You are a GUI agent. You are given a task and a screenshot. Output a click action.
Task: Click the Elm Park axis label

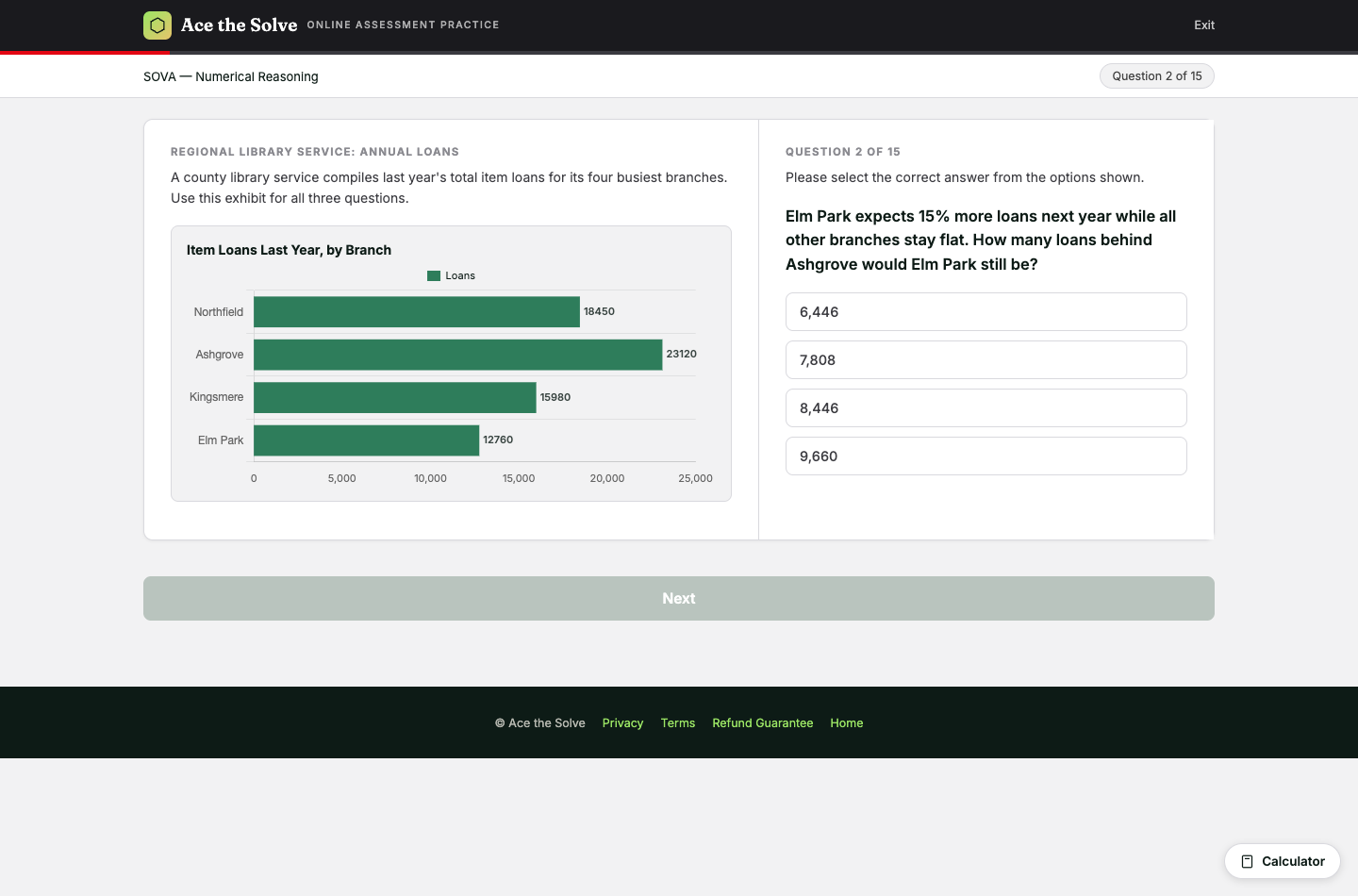[221, 440]
